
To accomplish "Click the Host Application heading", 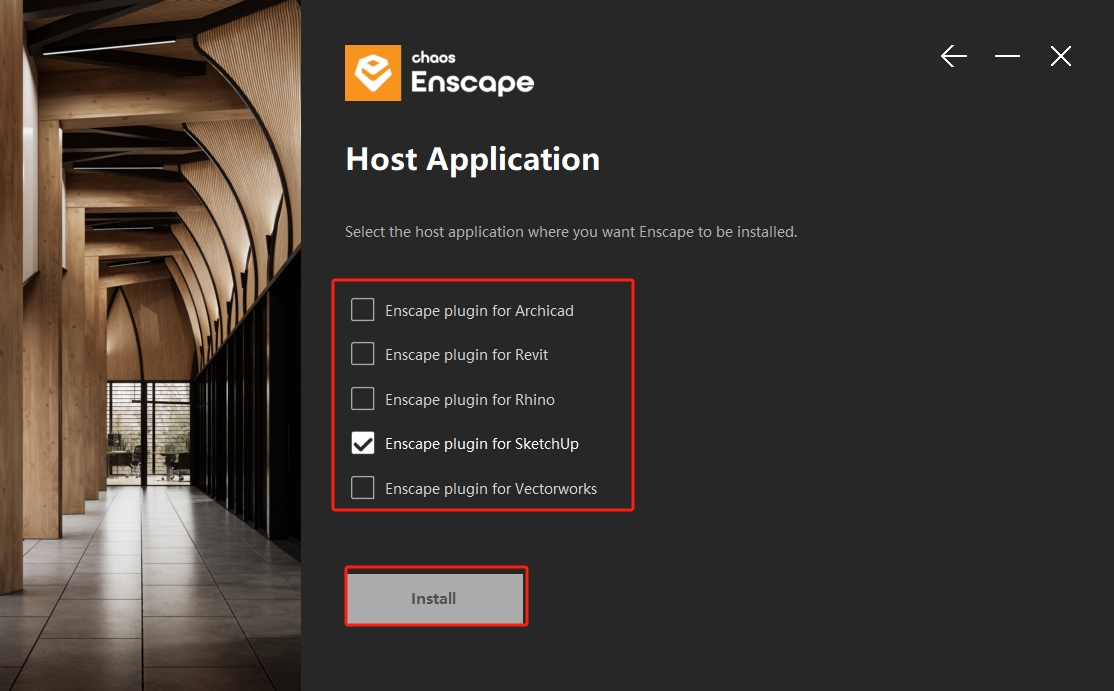I will (x=472, y=159).
